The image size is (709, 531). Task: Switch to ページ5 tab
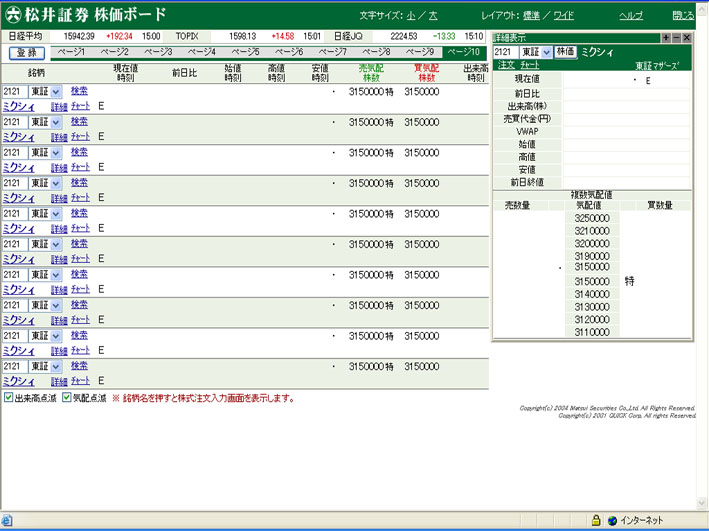tap(246, 52)
